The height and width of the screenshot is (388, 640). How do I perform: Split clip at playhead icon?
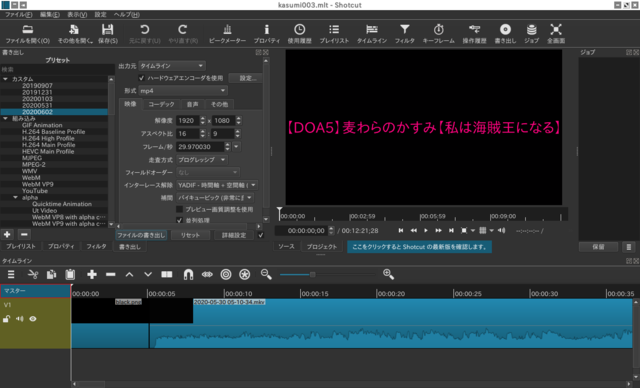pyautogui.click(x=167, y=275)
